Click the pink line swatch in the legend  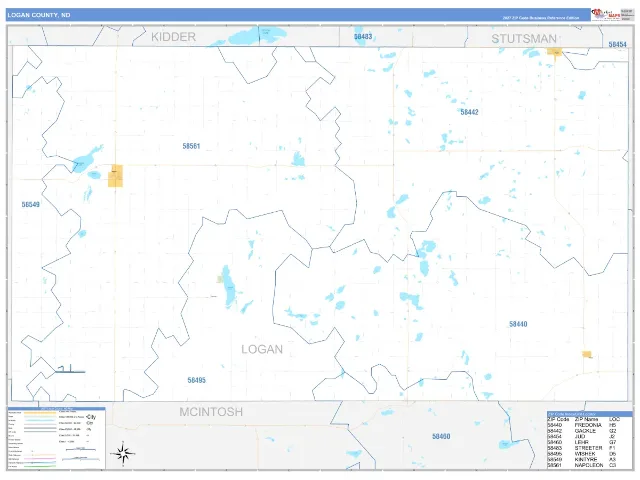(40, 459)
